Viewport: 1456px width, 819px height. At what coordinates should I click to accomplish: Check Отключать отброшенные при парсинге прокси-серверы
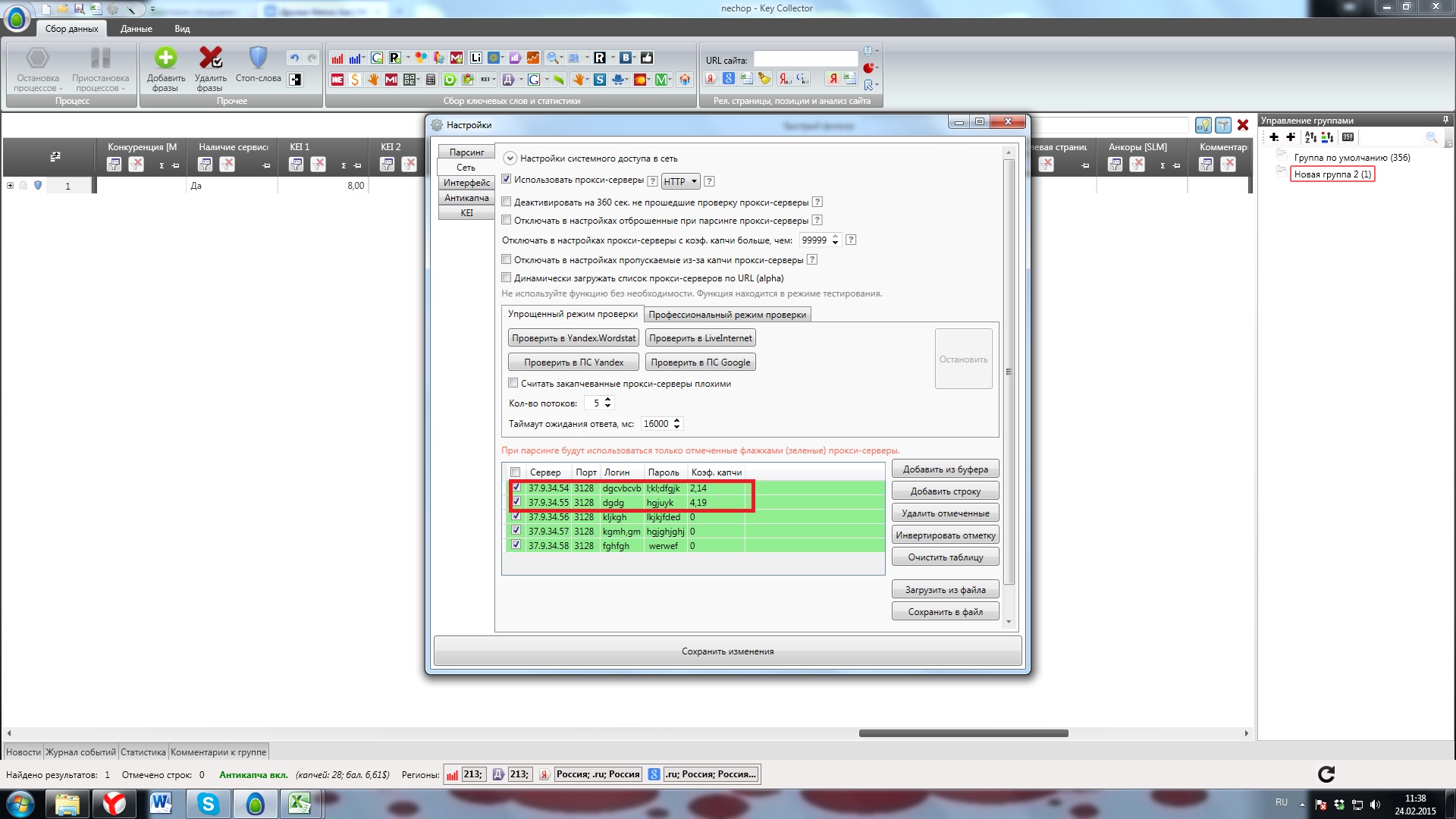click(507, 220)
